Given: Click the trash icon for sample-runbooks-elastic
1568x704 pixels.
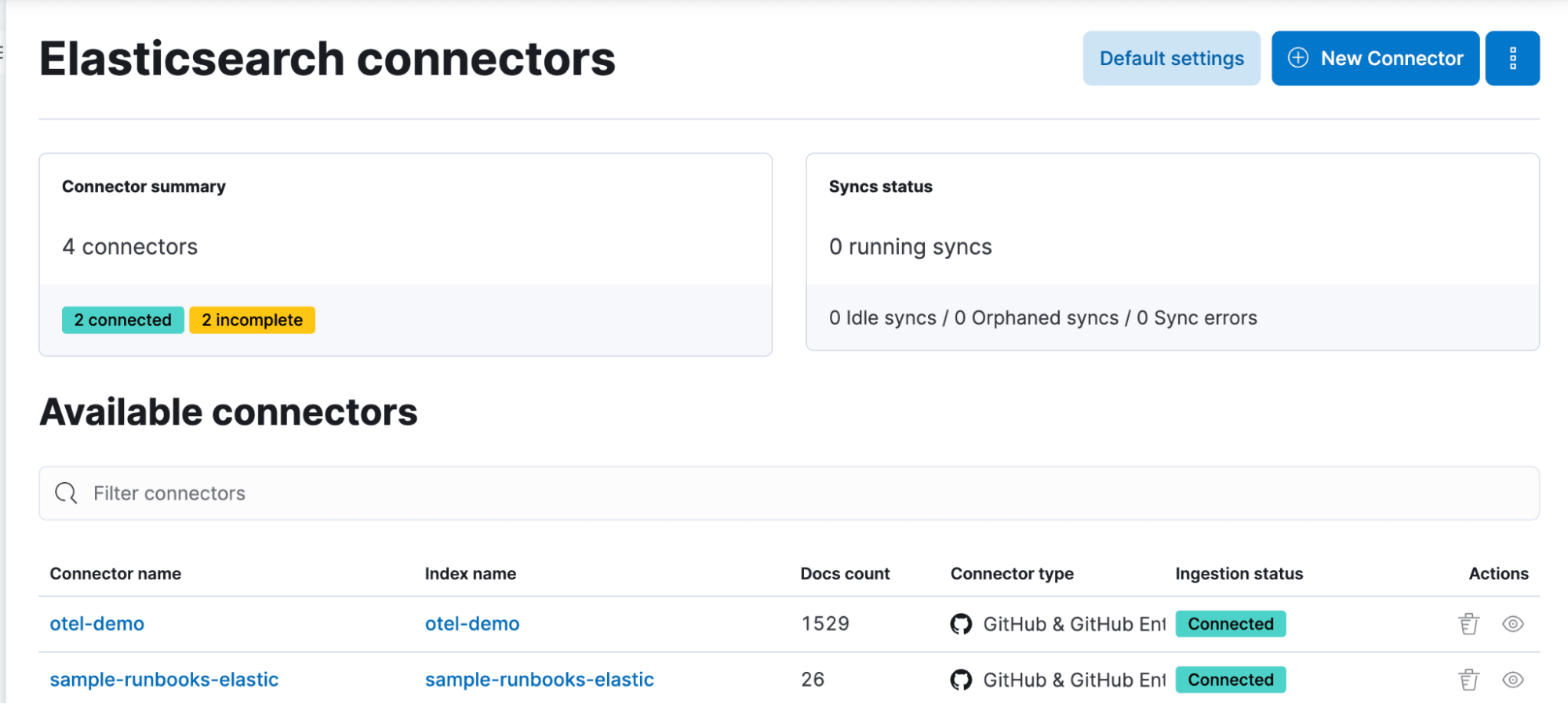Looking at the screenshot, I should click(x=1468, y=680).
